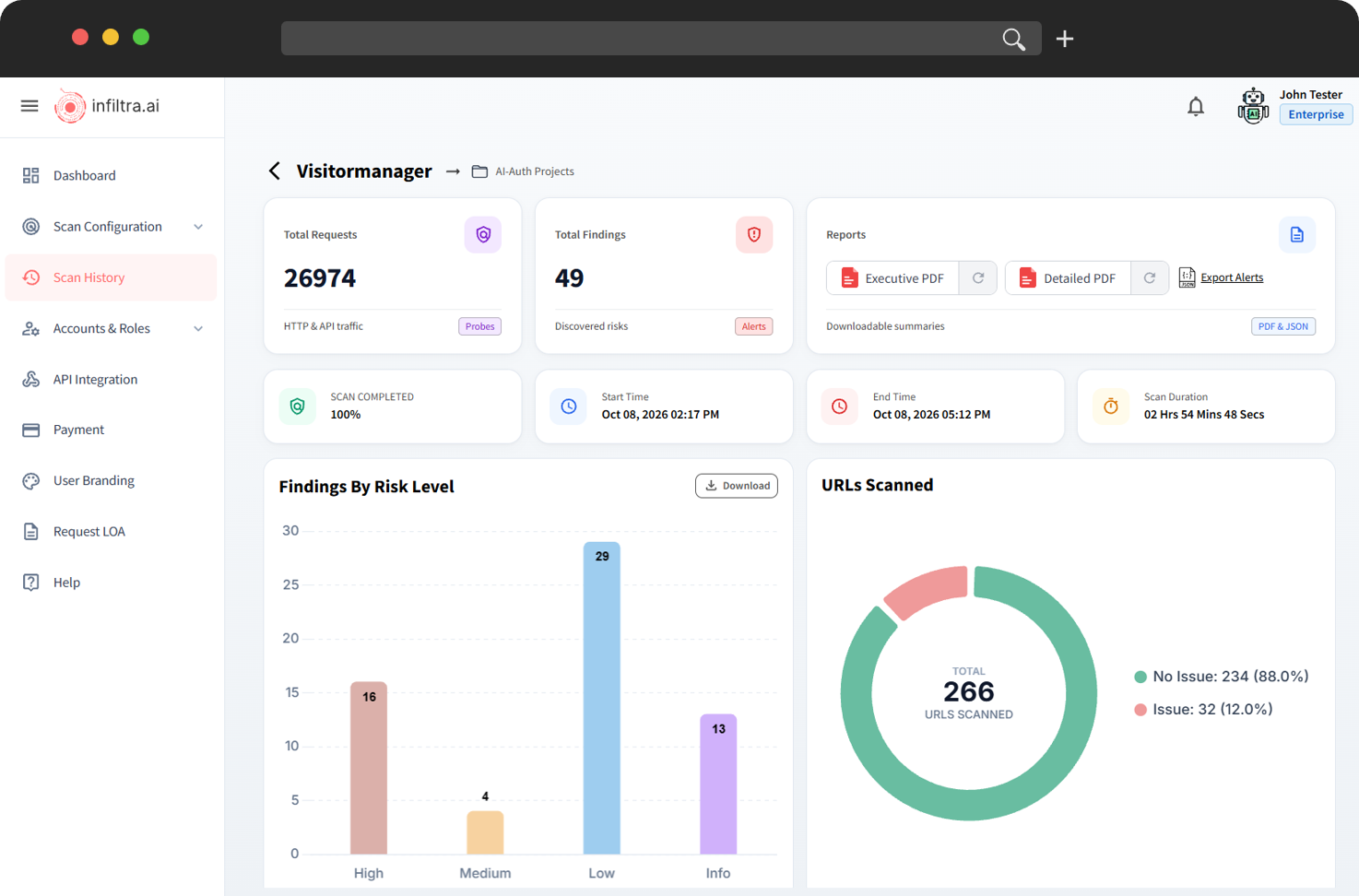Download the Executive PDF report
The image size is (1359, 896).
pos(892,278)
